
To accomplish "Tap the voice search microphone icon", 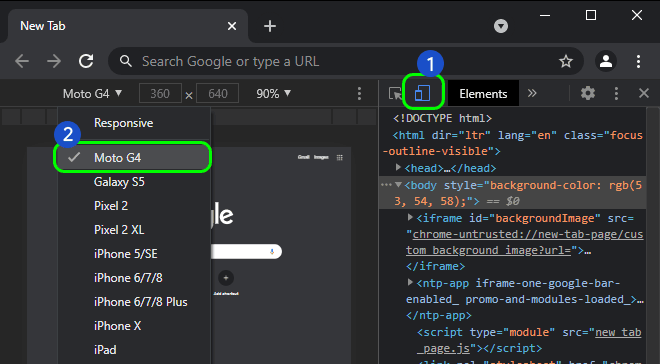I will pyautogui.click(x=272, y=252).
